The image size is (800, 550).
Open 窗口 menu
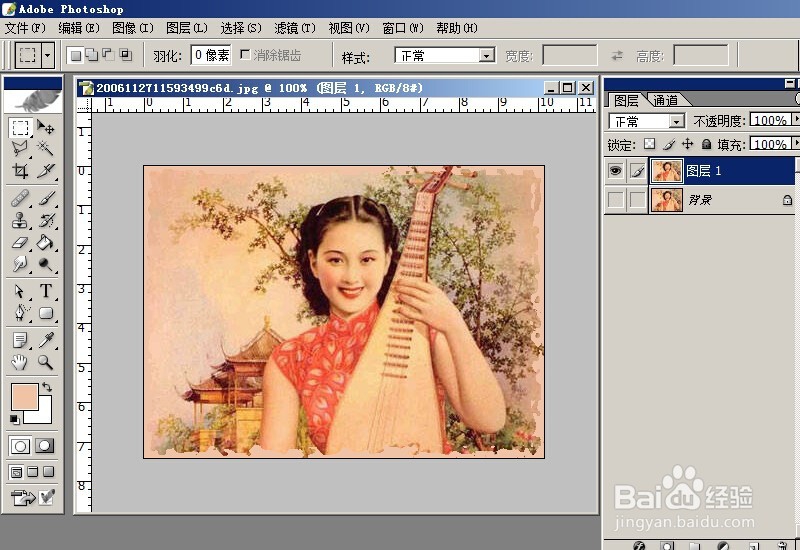(403, 28)
